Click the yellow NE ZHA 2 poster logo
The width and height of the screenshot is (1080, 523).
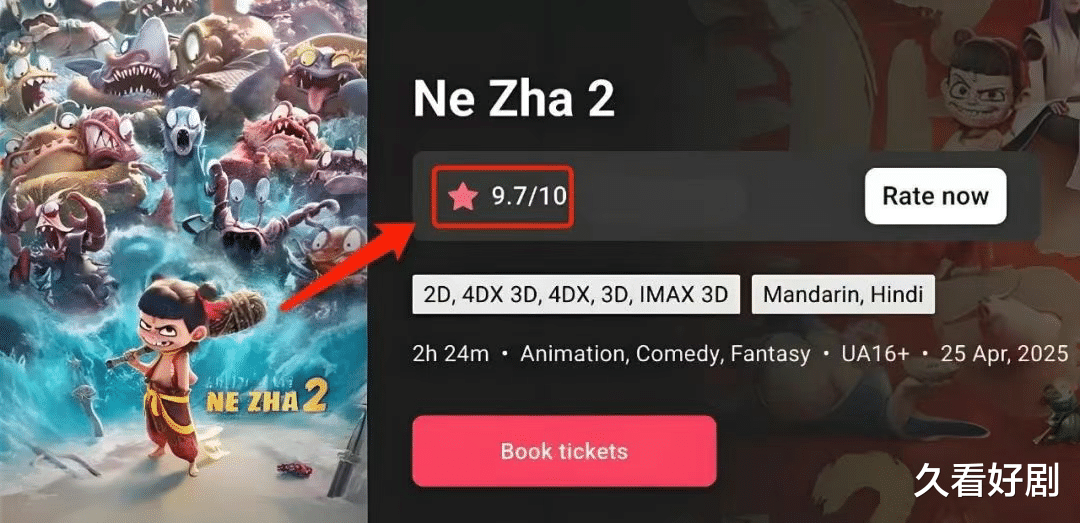pos(266,401)
